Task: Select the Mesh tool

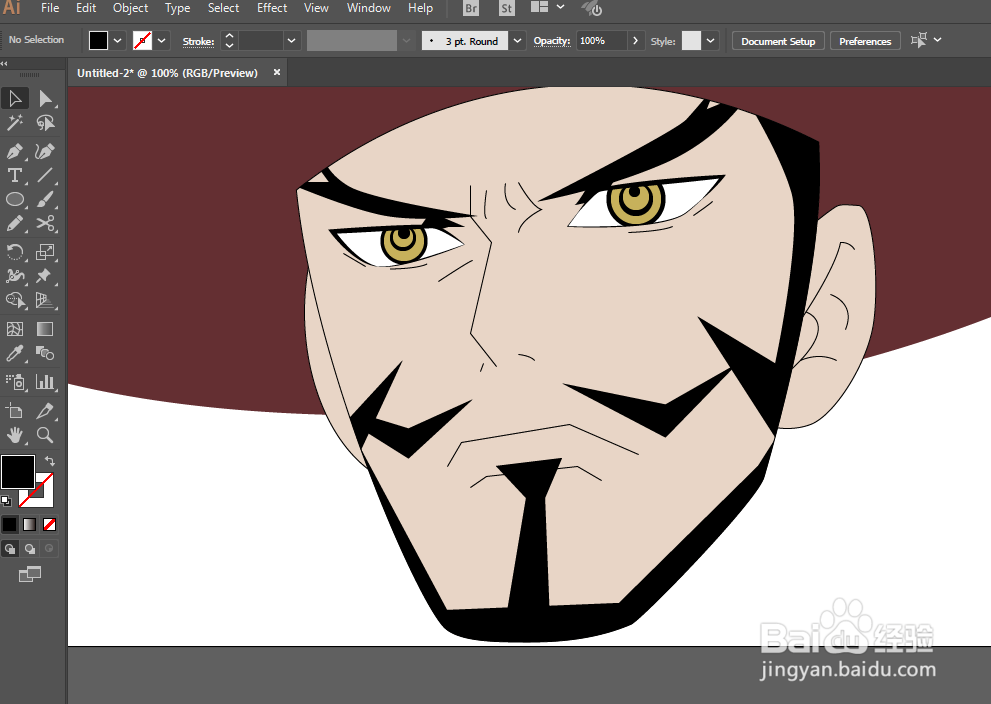Action: pos(15,329)
